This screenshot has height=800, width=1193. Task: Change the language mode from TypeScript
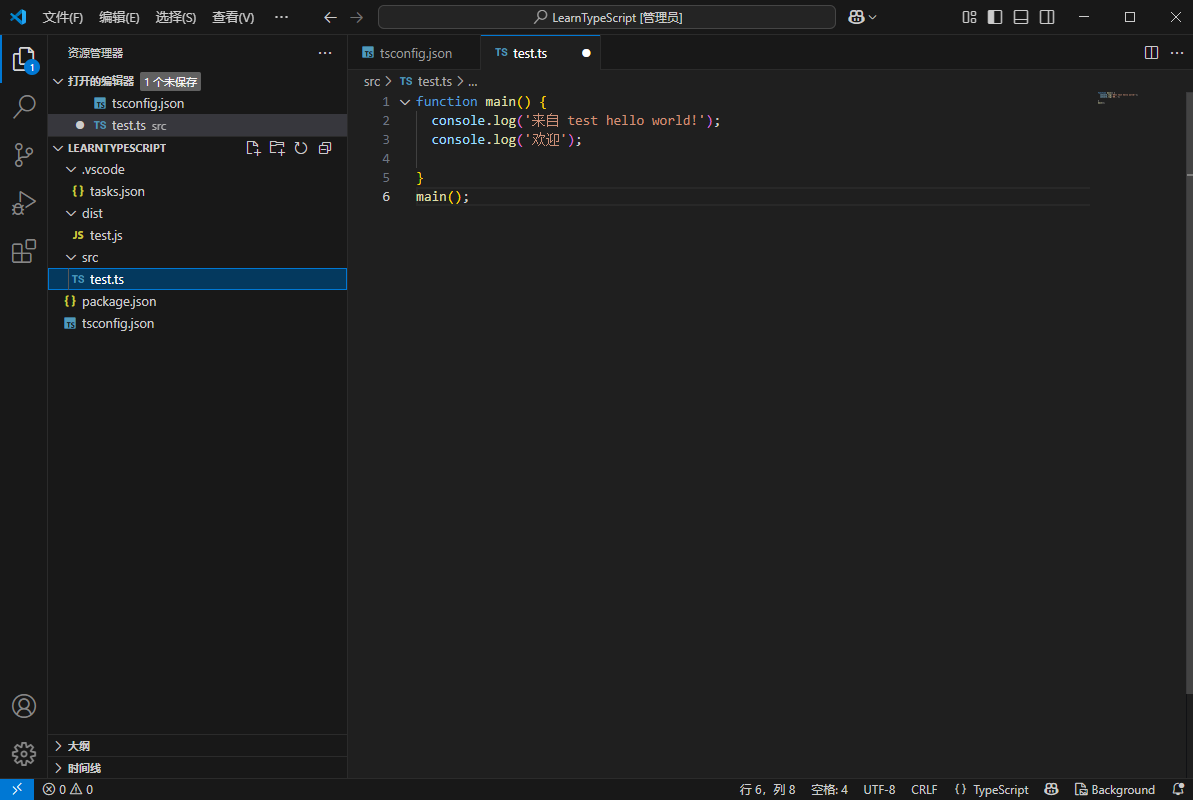(x=991, y=789)
